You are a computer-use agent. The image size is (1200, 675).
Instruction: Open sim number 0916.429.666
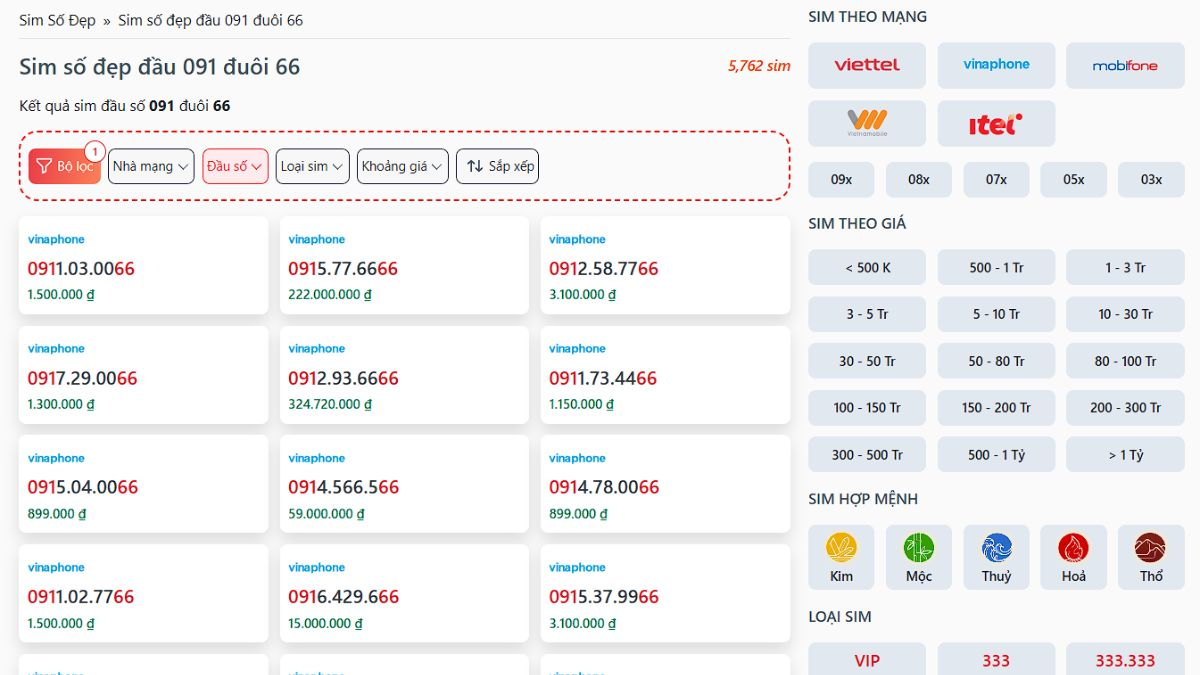coord(343,597)
